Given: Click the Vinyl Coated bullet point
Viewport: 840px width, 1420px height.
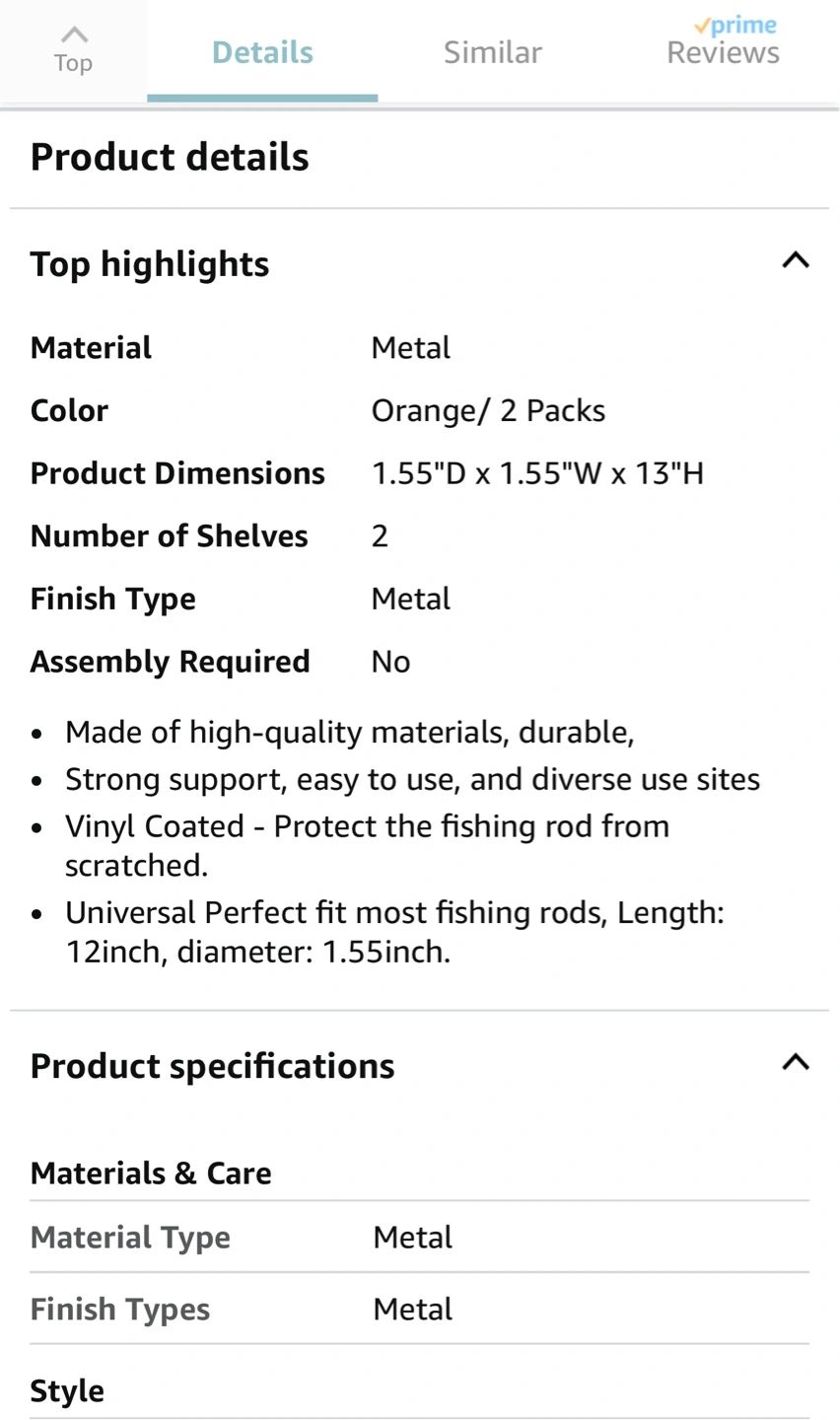Looking at the screenshot, I should pyautogui.click(x=367, y=845).
